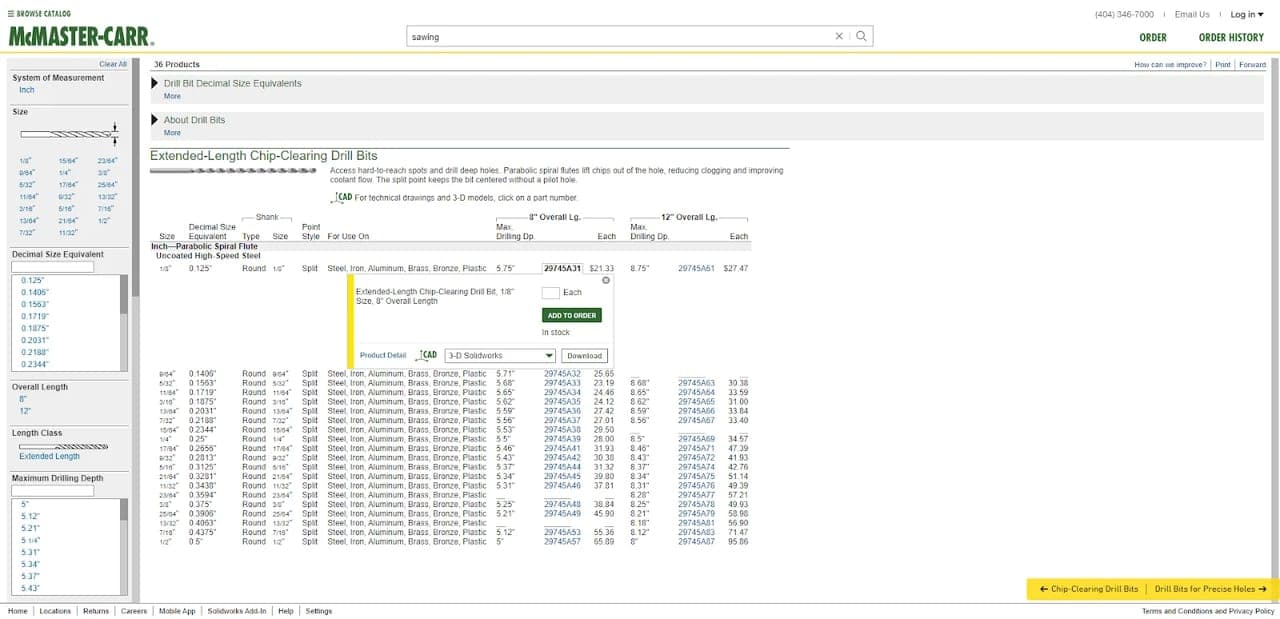Filter by 1/8" size

(24, 161)
